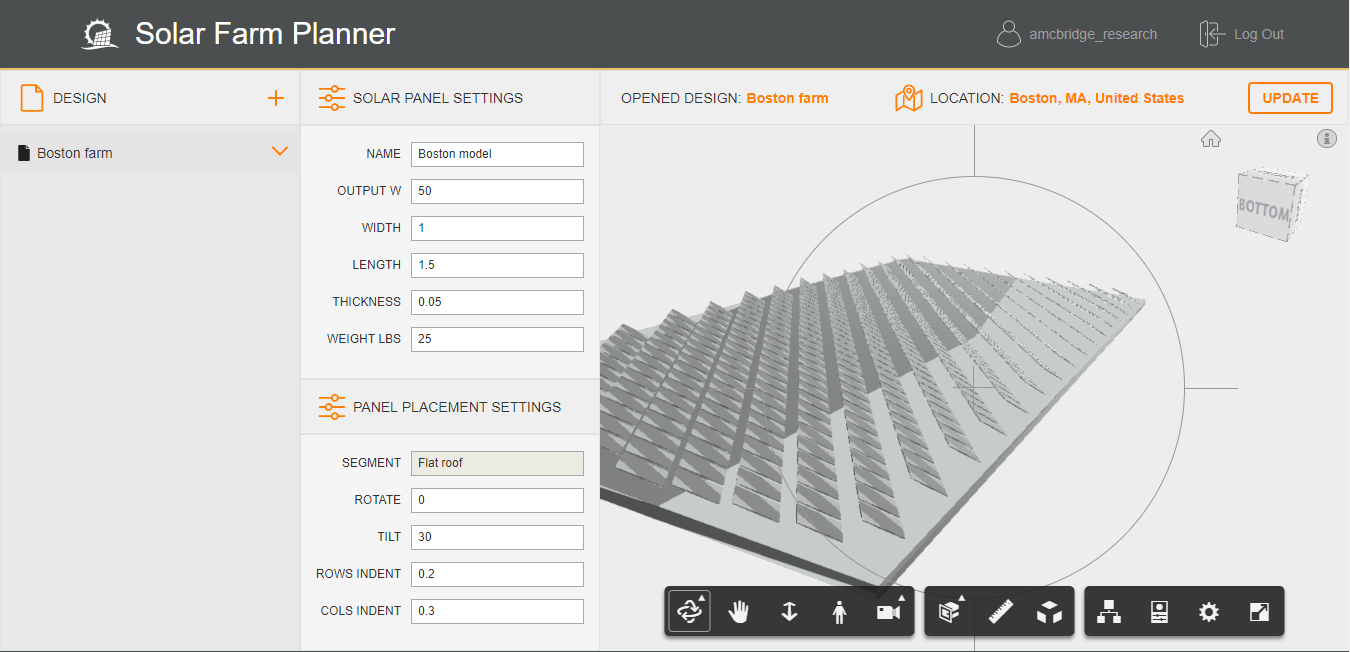Expand the viewer to fullscreen
Viewport: 1350px width, 652px height.
click(1259, 611)
